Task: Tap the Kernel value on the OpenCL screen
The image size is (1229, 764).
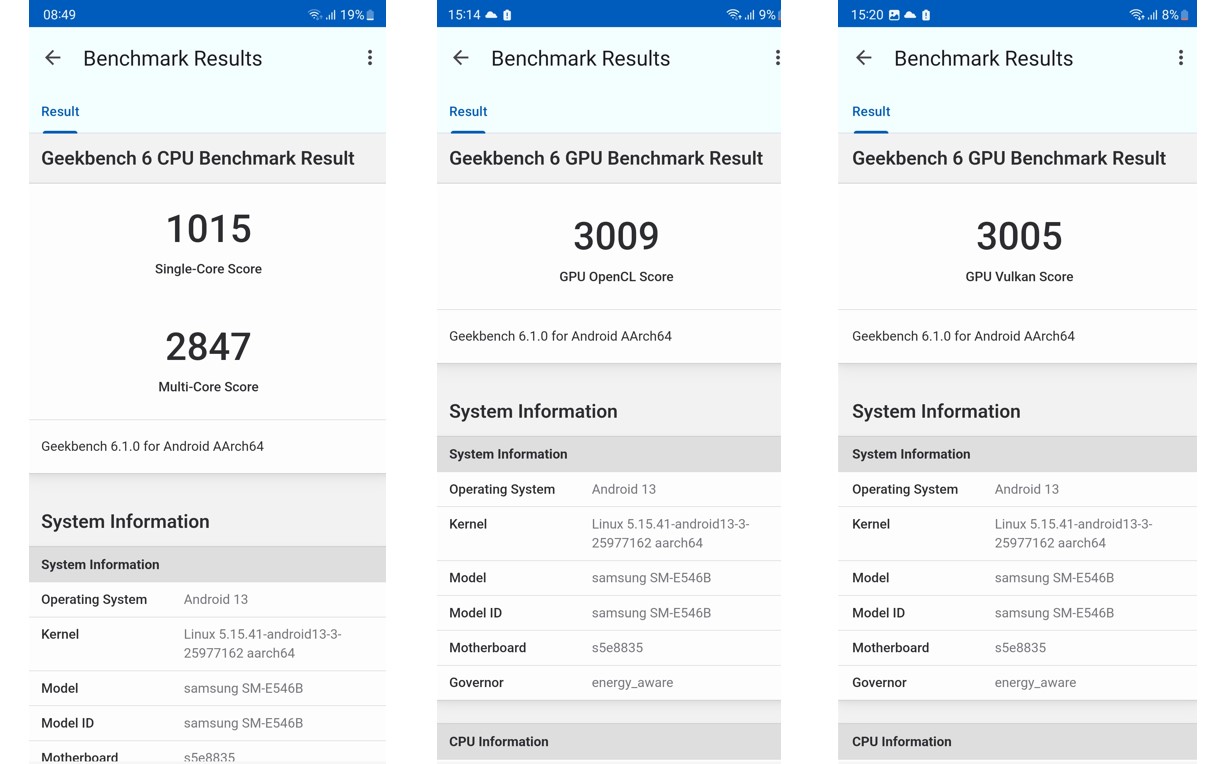Action: pyautogui.click(x=670, y=534)
